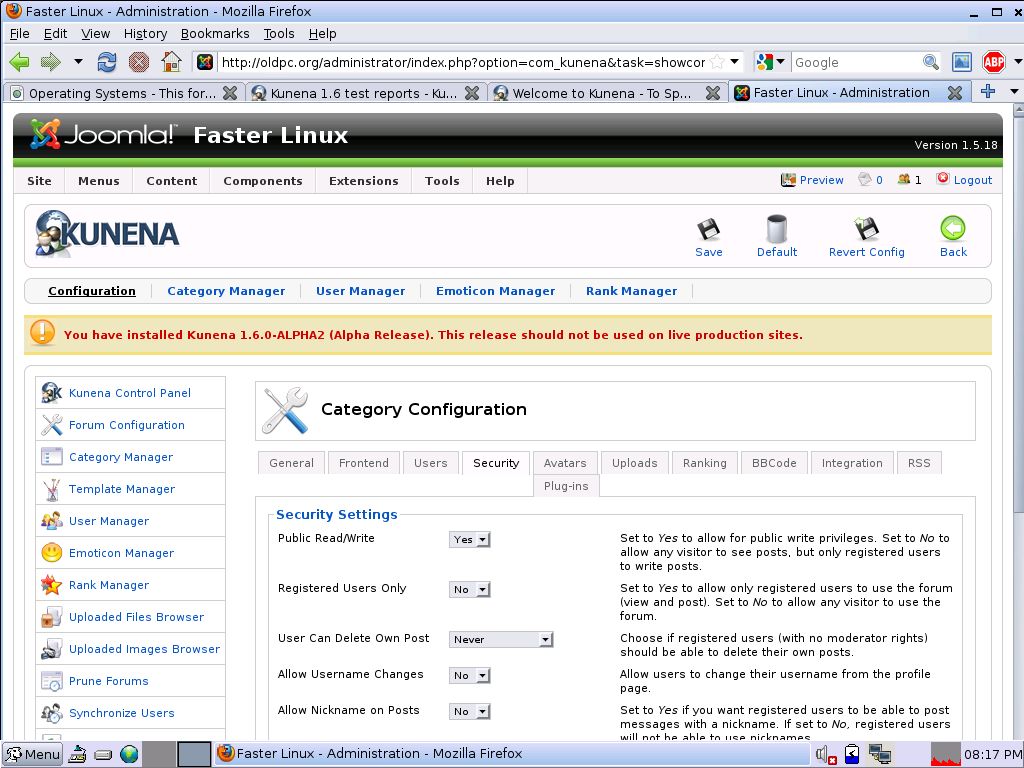Click the green Back icon
Image resolution: width=1024 pixels, height=768 pixels.
(953, 237)
